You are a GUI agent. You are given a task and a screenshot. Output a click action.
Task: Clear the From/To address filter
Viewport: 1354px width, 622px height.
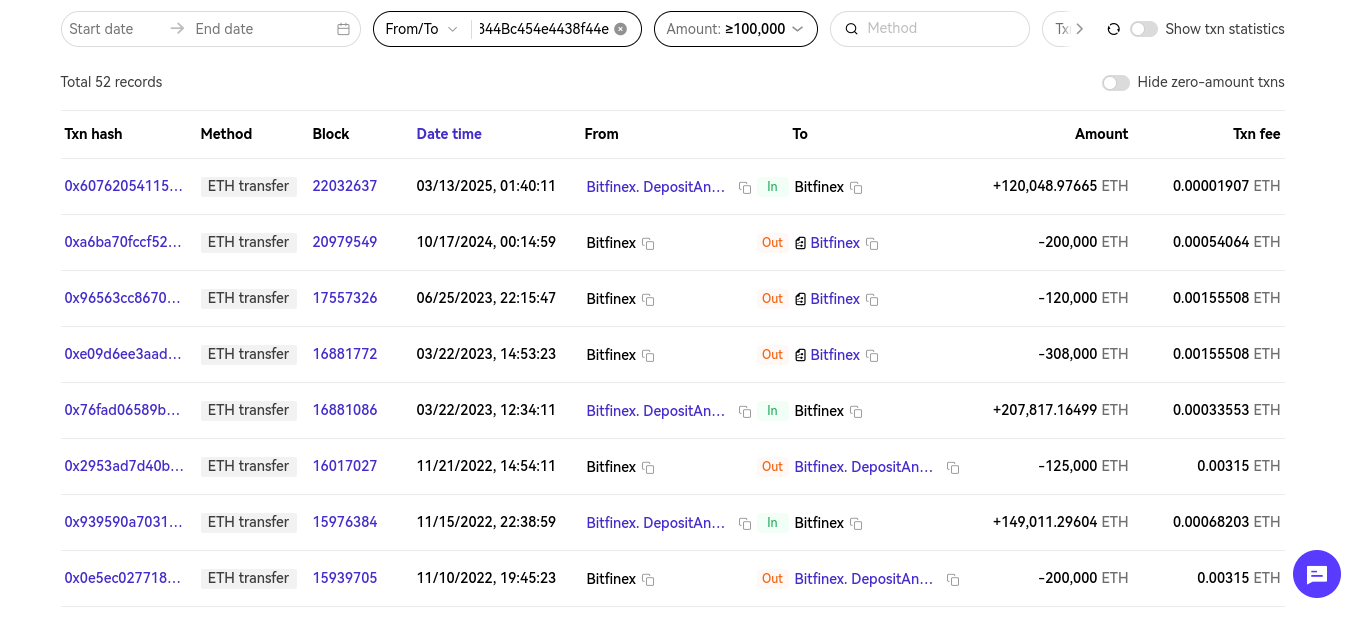tap(620, 29)
